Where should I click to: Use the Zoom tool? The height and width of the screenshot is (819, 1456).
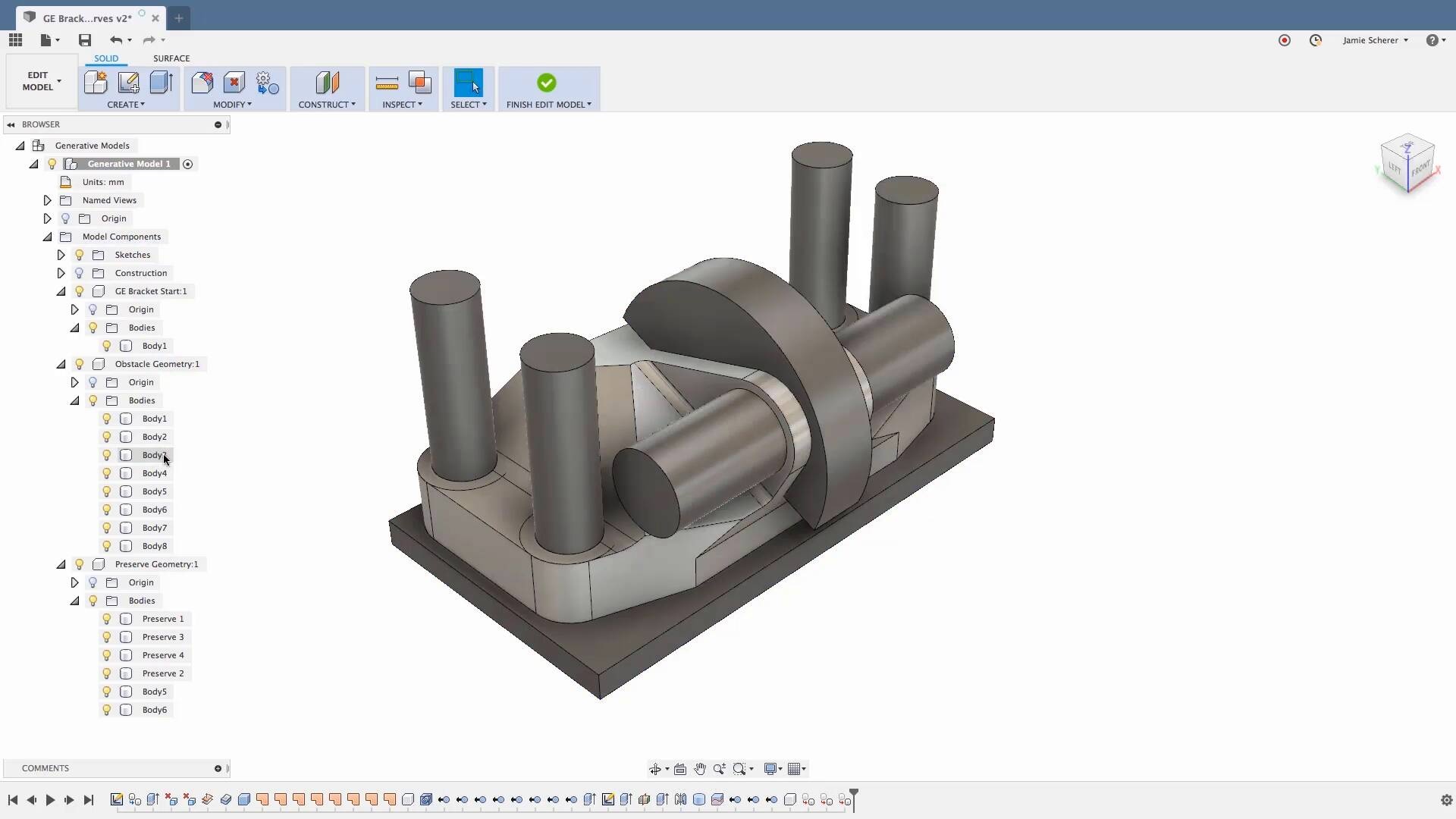click(719, 768)
